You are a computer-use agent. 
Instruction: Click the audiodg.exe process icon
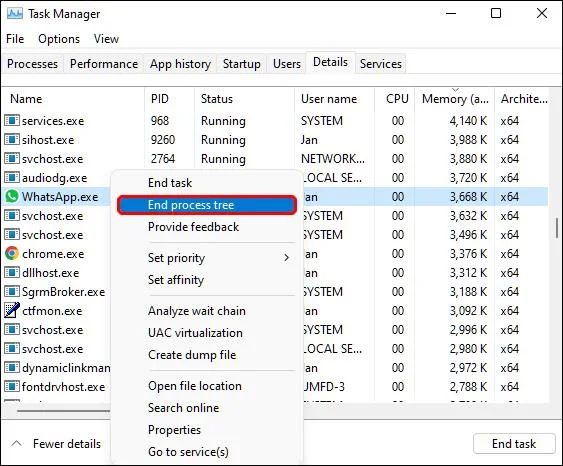click(x=11, y=177)
